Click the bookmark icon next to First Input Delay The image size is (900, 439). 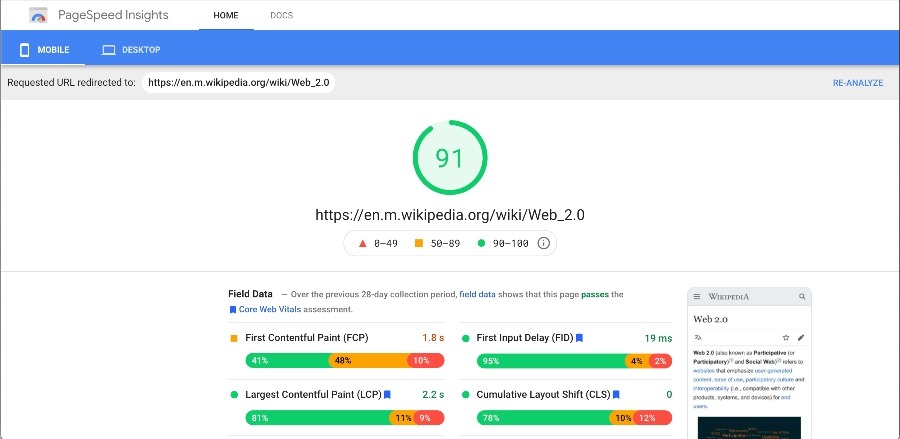(x=580, y=338)
